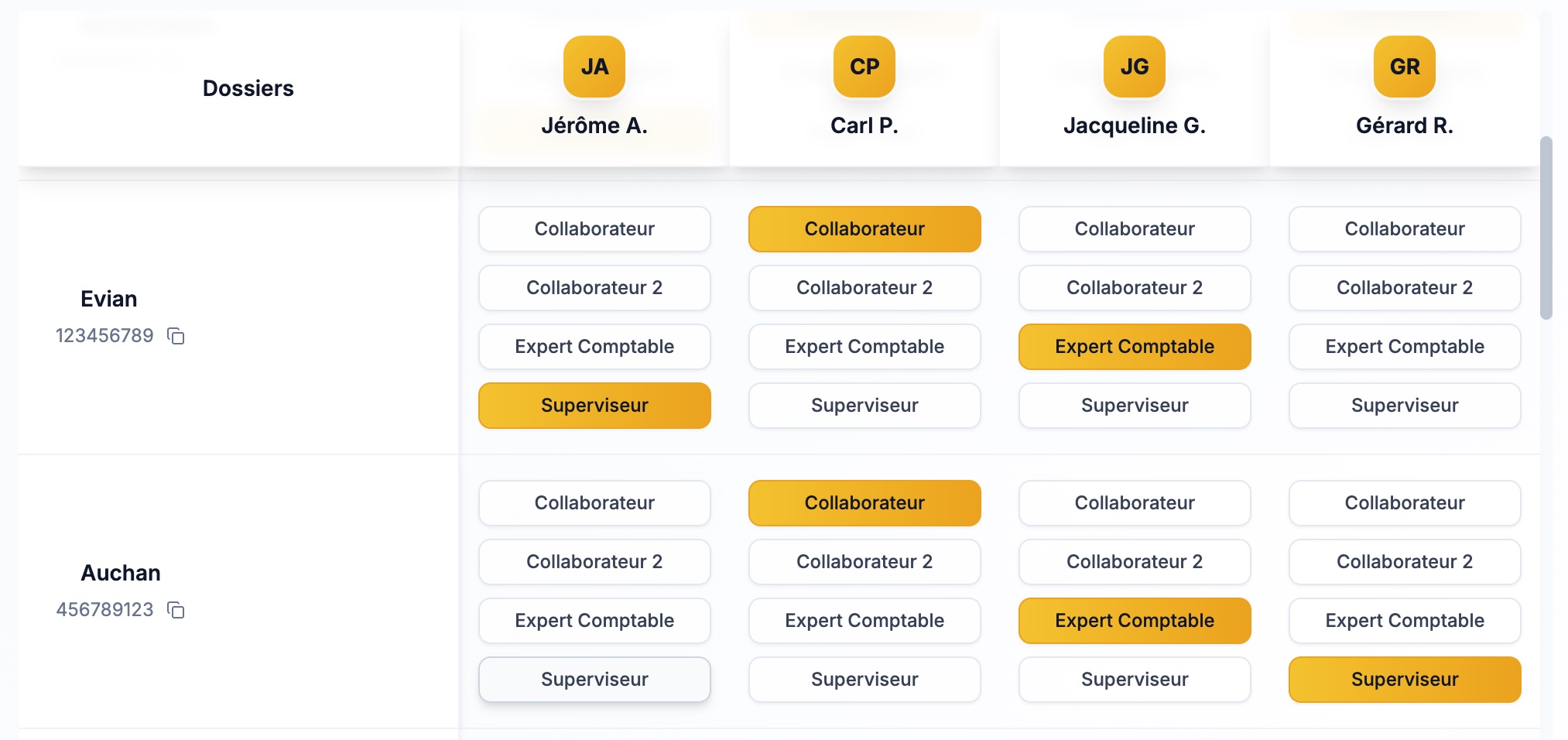Click the JA avatar for Jérôme A.
This screenshot has width=1568, height=740.
click(594, 67)
